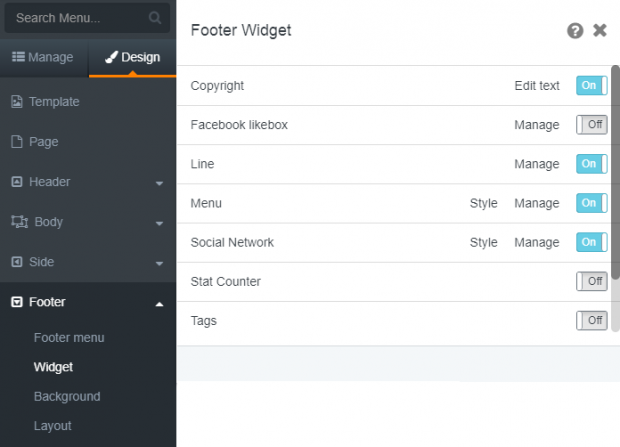
Task: Click the search magnifier icon
Action: coord(155,18)
